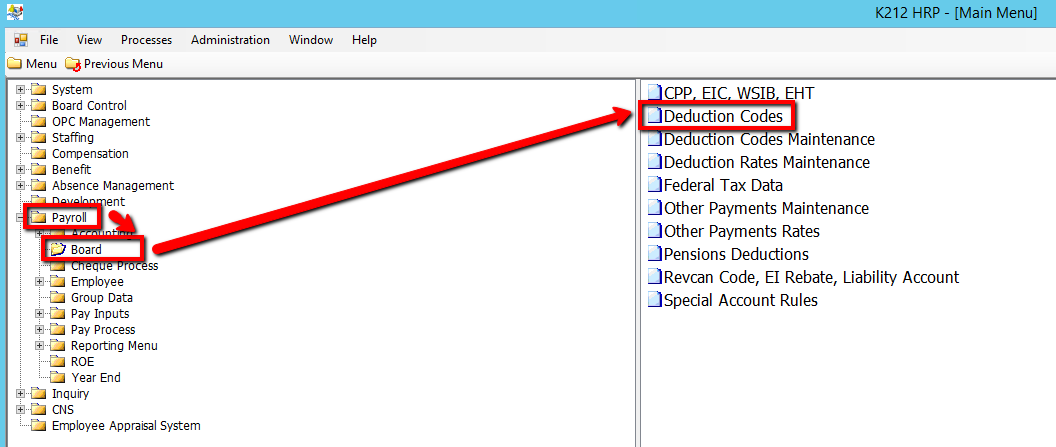Click the document icon beside Special Account Rules
This screenshot has width=1056, height=447.
654,300
